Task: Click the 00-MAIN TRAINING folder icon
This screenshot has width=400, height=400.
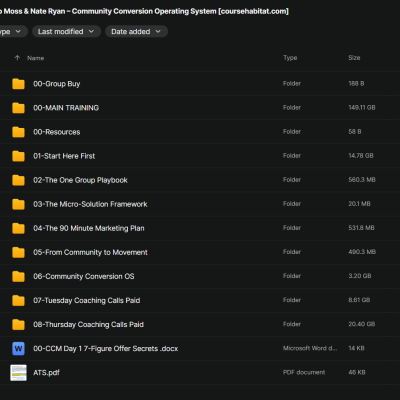Action: pyautogui.click(x=18, y=108)
